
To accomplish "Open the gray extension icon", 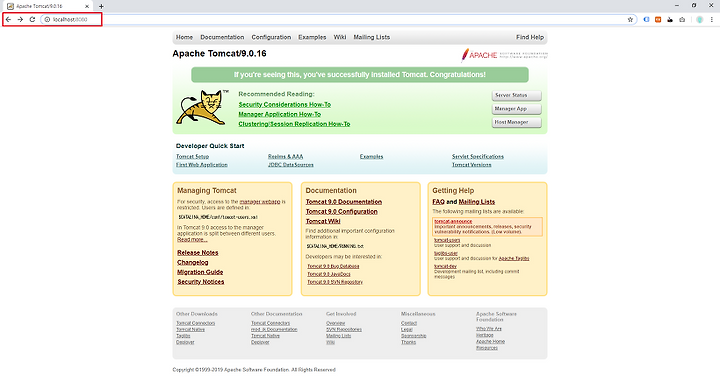I will 682,20.
